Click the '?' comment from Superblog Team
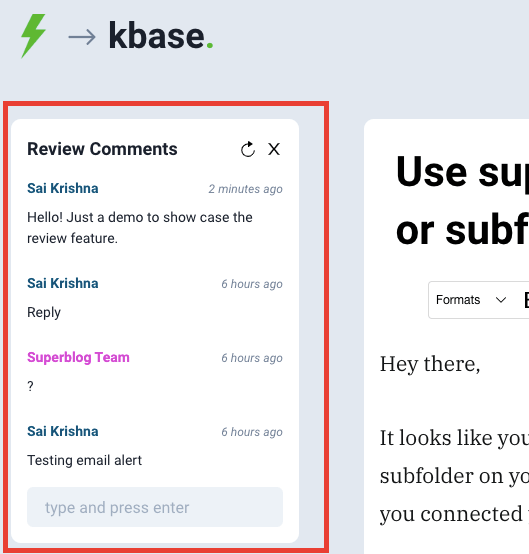Screen dimensions: 529x554 (30, 386)
